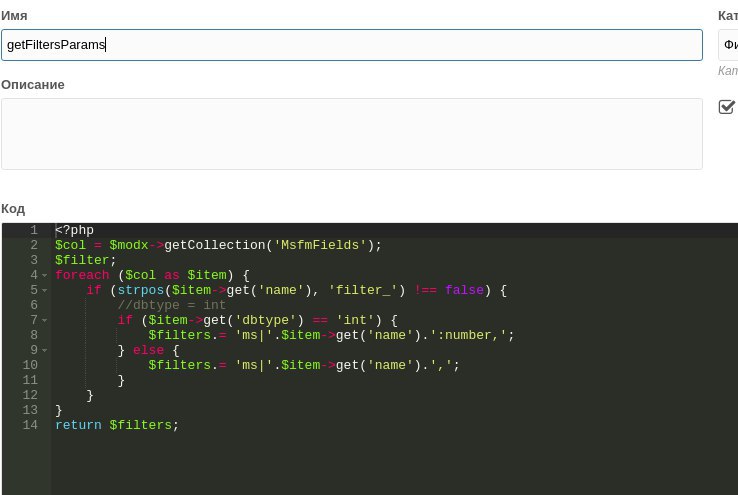
Task: Click the '//dbtype = int' comment
Action: [x=172, y=305]
